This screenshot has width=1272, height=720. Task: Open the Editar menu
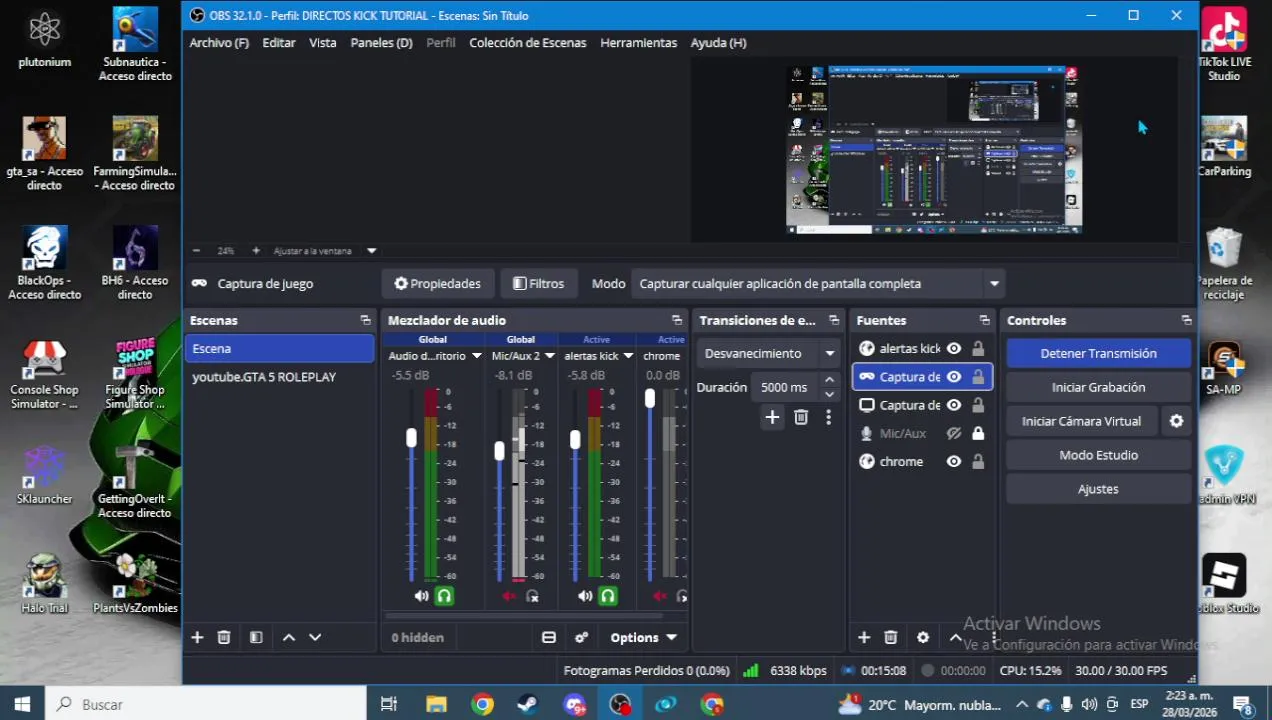coord(279,43)
